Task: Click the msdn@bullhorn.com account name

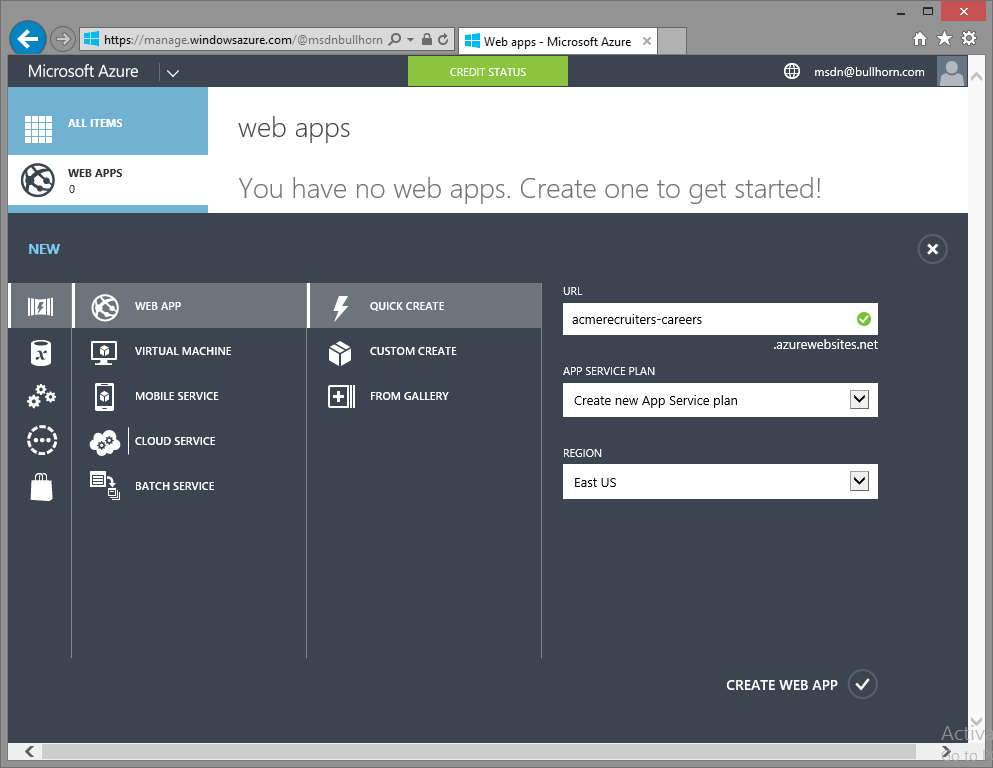Action: pos(869,72)
